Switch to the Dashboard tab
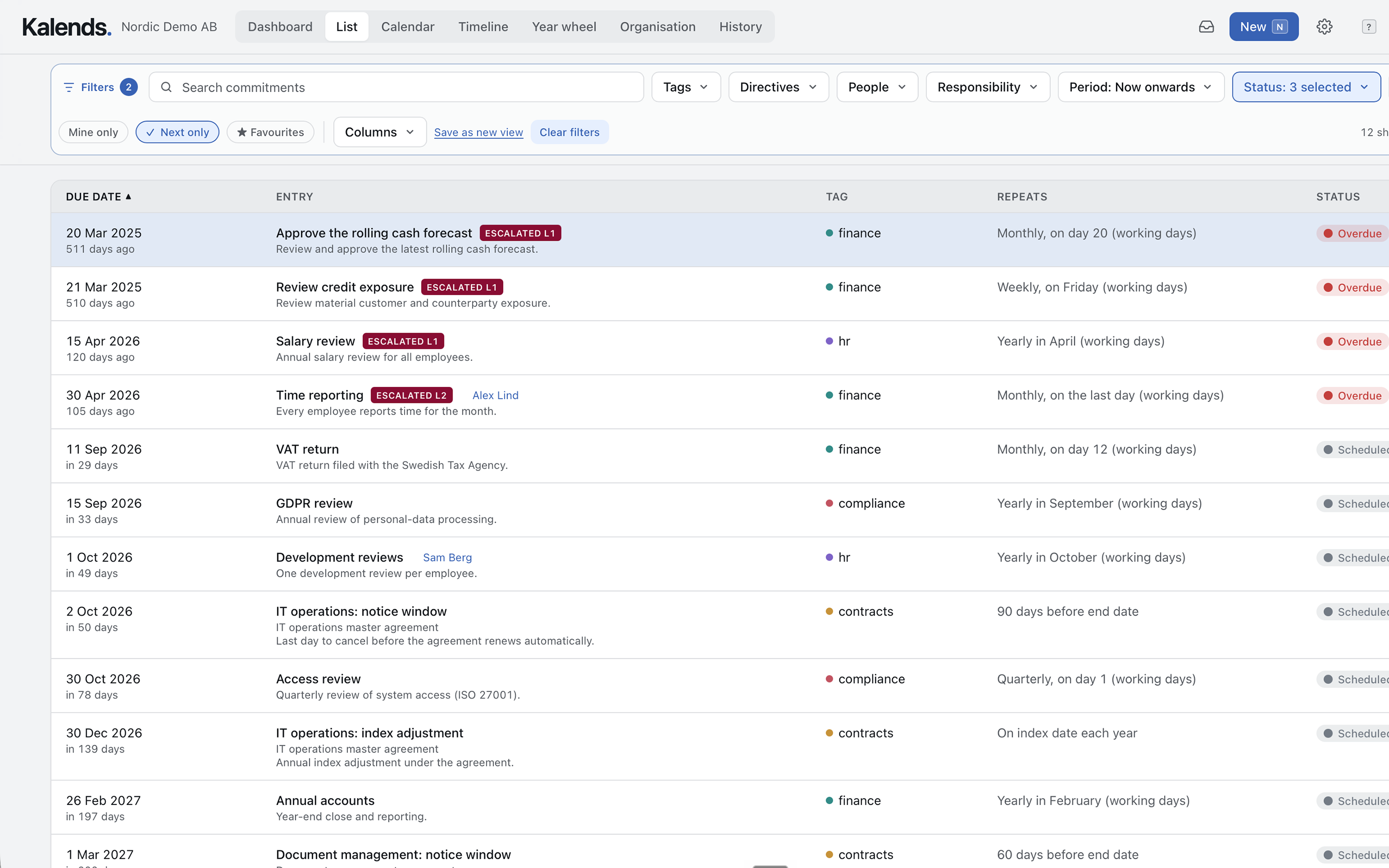The height and width of the screenshot is (868, 1389). (x=280, y=26)
